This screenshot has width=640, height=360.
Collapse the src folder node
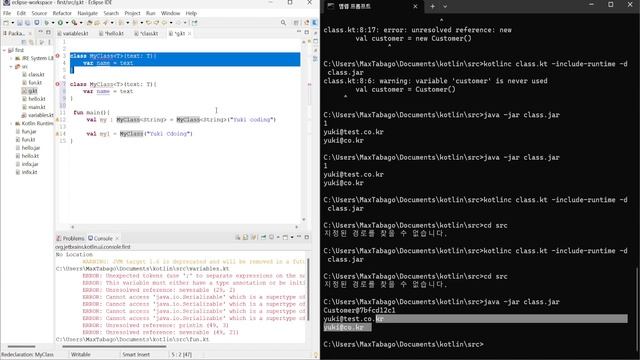[11, 67]
